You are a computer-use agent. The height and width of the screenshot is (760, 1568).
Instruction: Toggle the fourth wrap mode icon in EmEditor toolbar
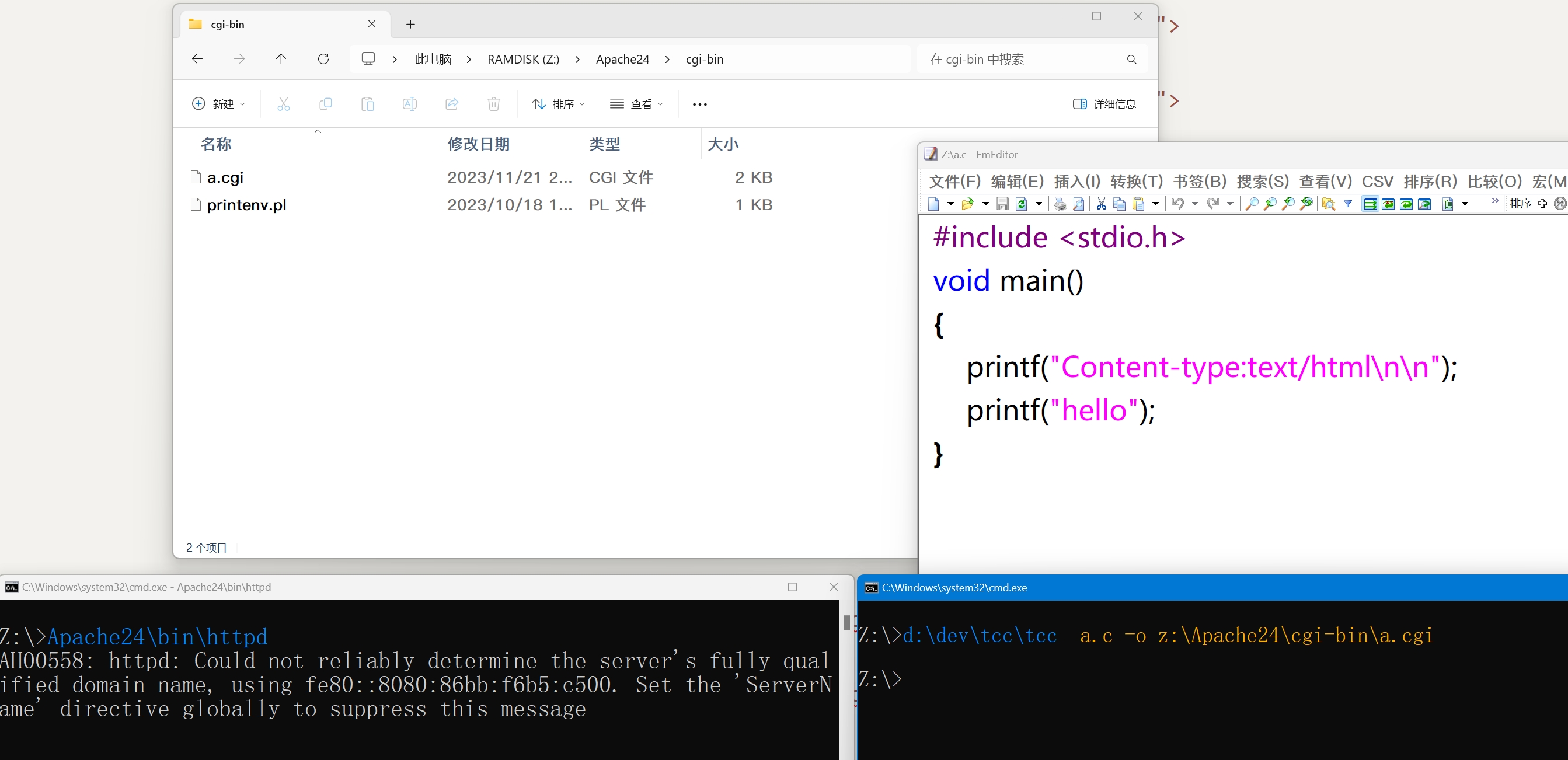1425,204
